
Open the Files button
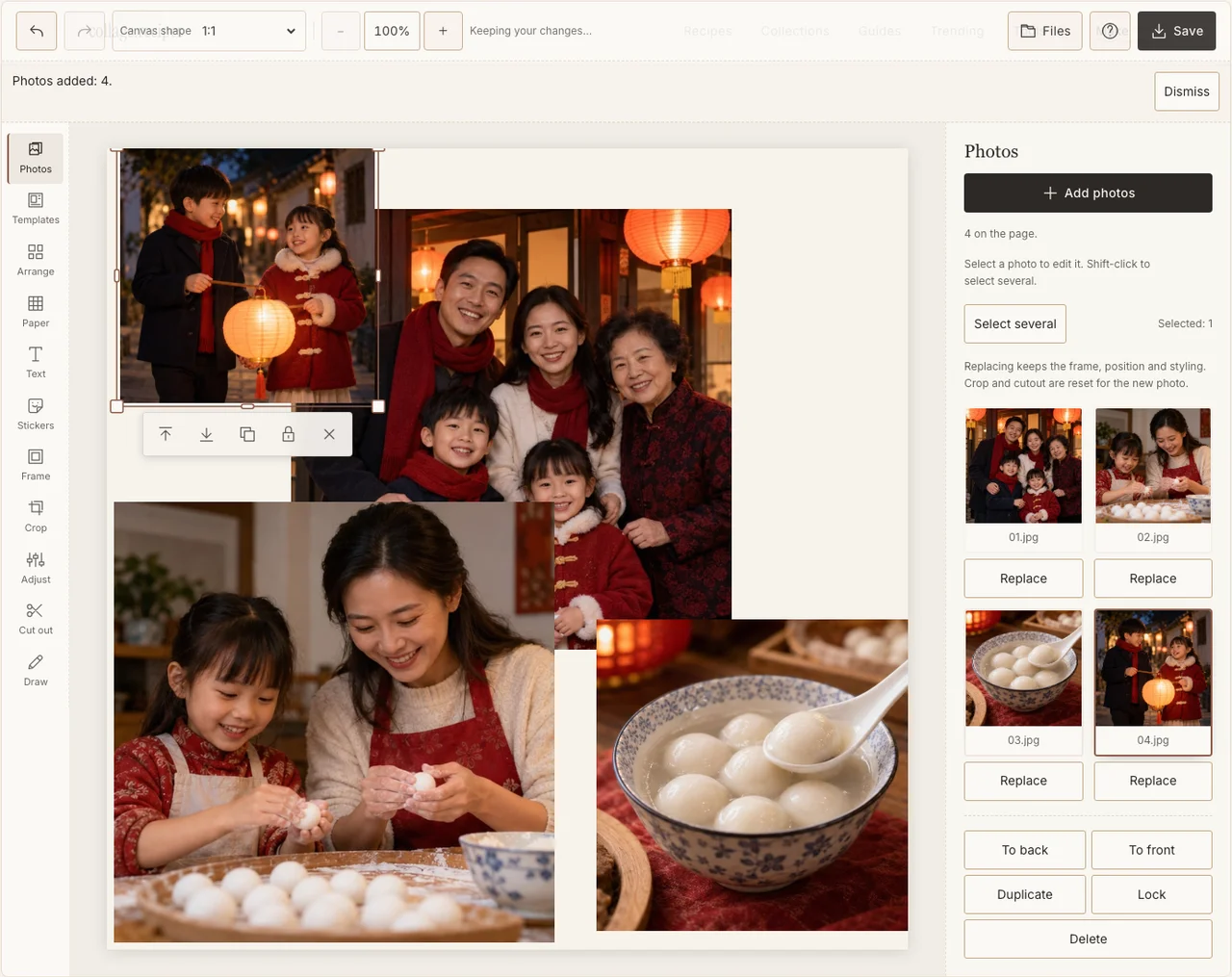pyautogui.click(x=1045, y=31)
